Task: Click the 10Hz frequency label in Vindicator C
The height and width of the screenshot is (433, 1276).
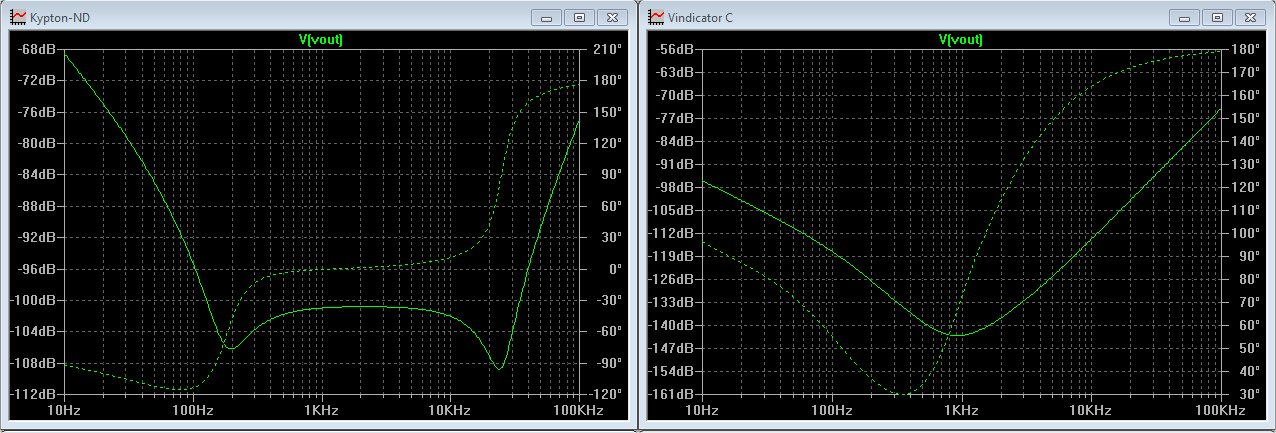Action: tap(704, 412)
